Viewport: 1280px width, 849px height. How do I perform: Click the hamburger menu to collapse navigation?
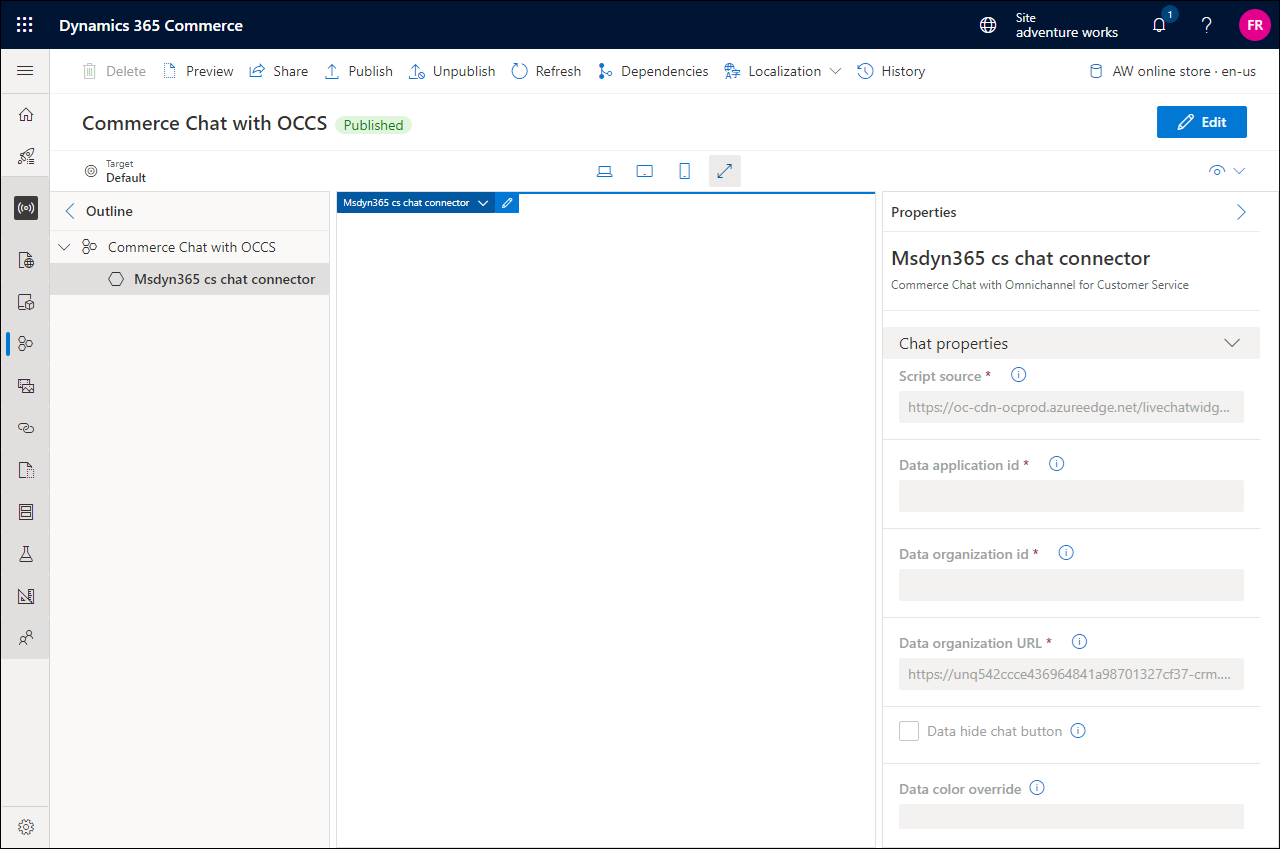point(25,71)
